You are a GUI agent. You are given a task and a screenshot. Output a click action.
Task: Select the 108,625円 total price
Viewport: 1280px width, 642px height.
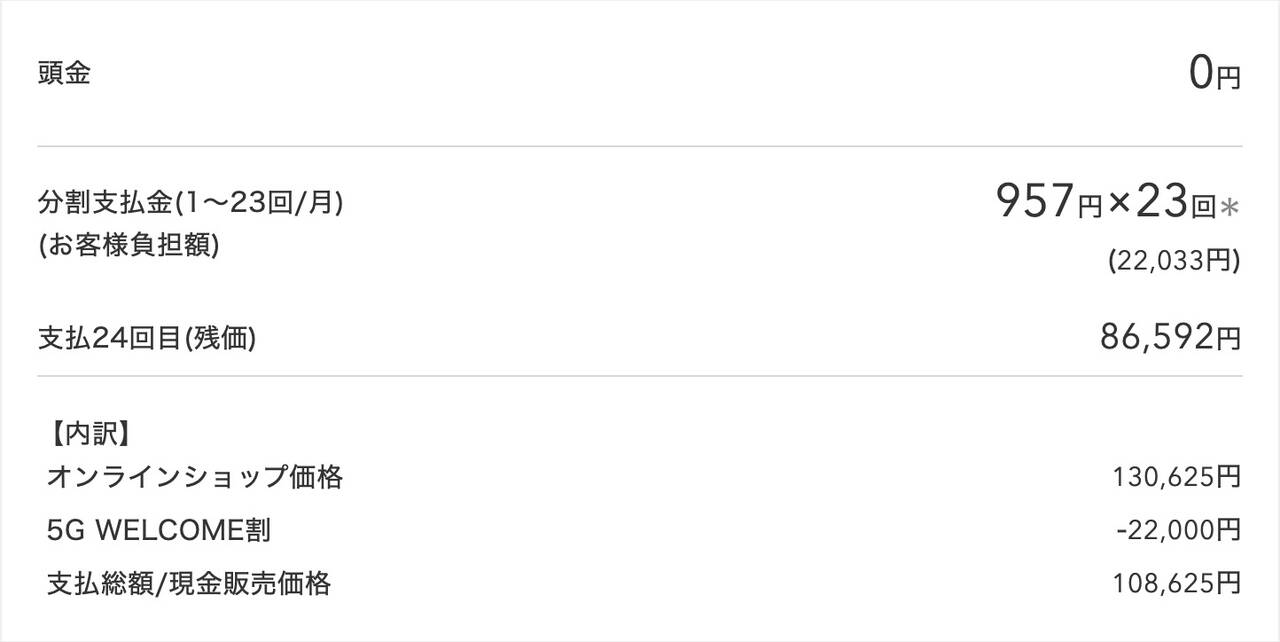pyautogui.click(x=1176, y=584)
